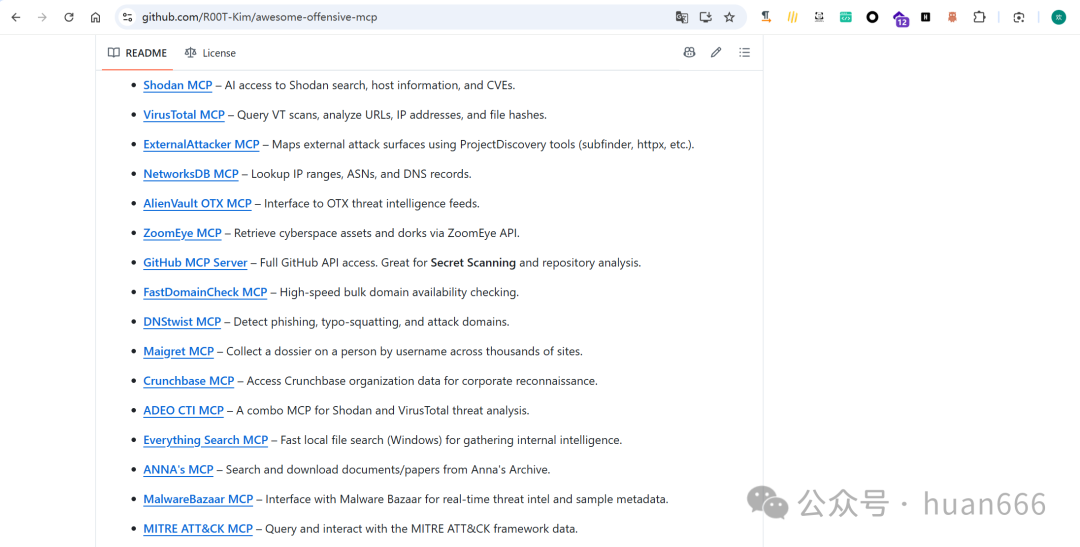Open the face scanner extension icon
Viewport: 1080px width, 547px height.
(x=819, y=17)
